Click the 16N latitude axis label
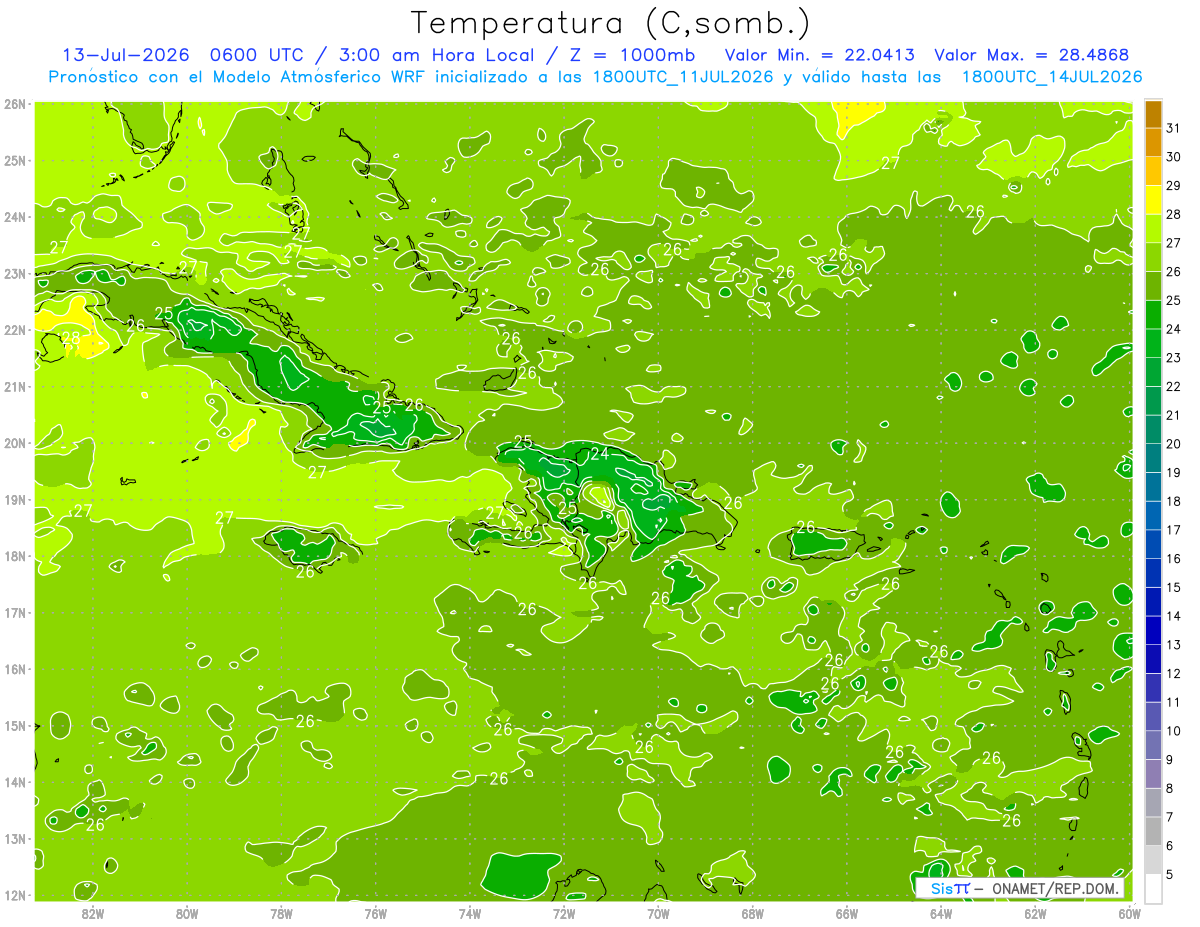This screenshot has height=927, width=1200. pyautogui.click(x=14, y=669)
